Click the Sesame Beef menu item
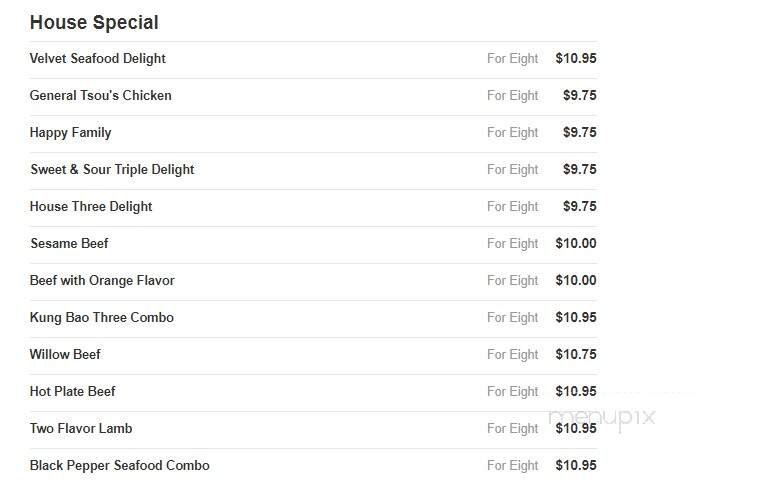This screenshot has width=781, height=500. click(69, 244)
